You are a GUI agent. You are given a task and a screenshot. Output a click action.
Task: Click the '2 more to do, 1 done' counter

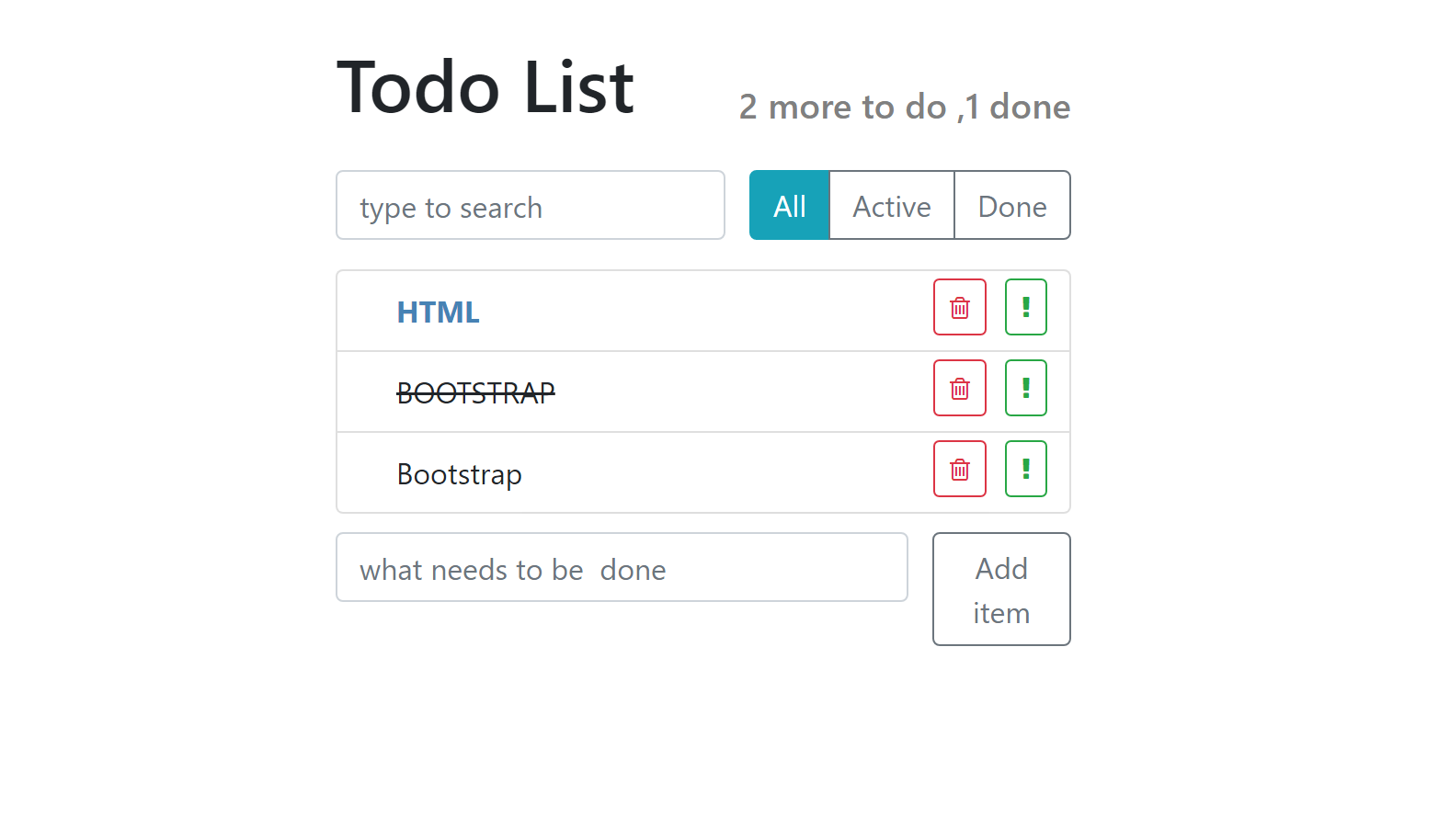pyautogui.click(x=904, y=108)
